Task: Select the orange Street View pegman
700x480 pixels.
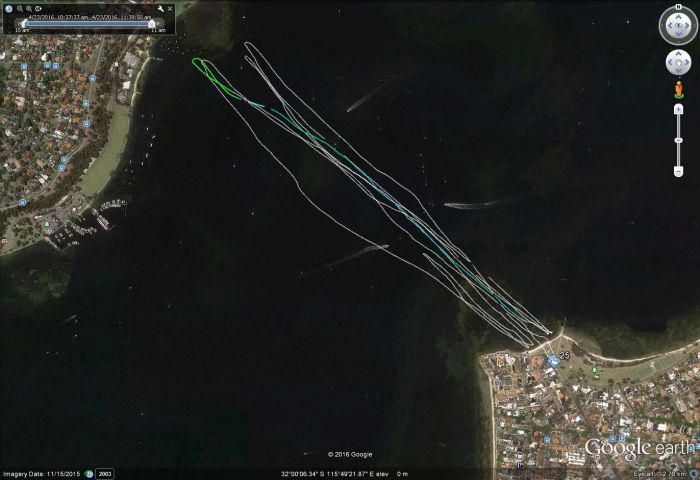Action: pos(678,90)
